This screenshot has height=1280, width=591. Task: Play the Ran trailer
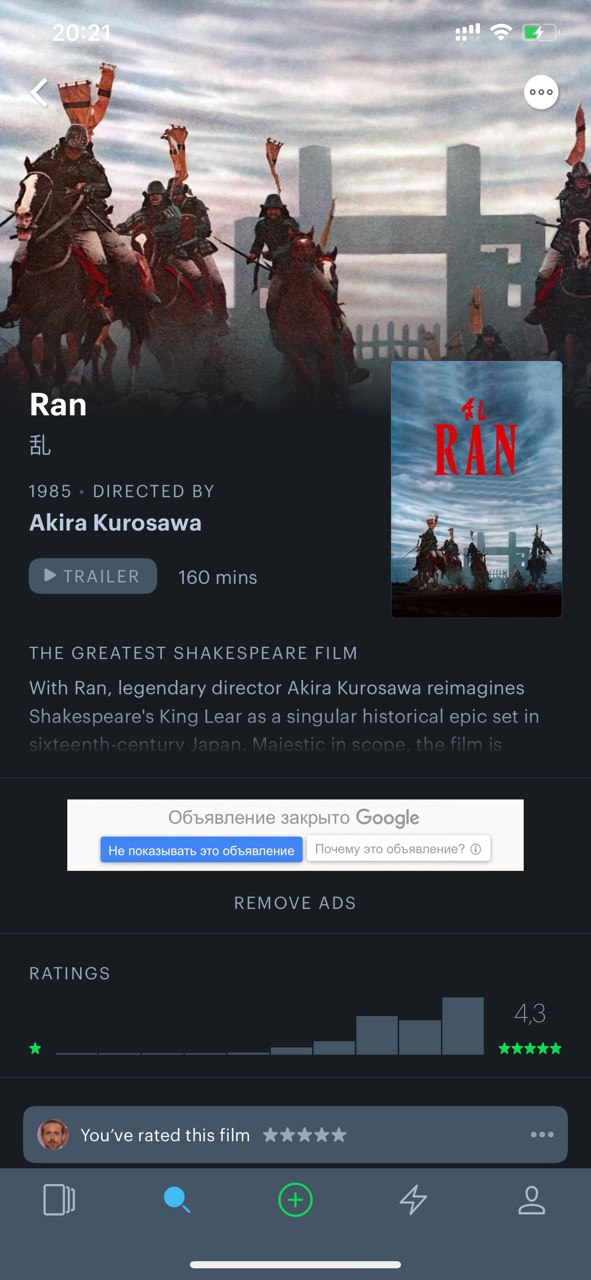[x=93, y=576]
